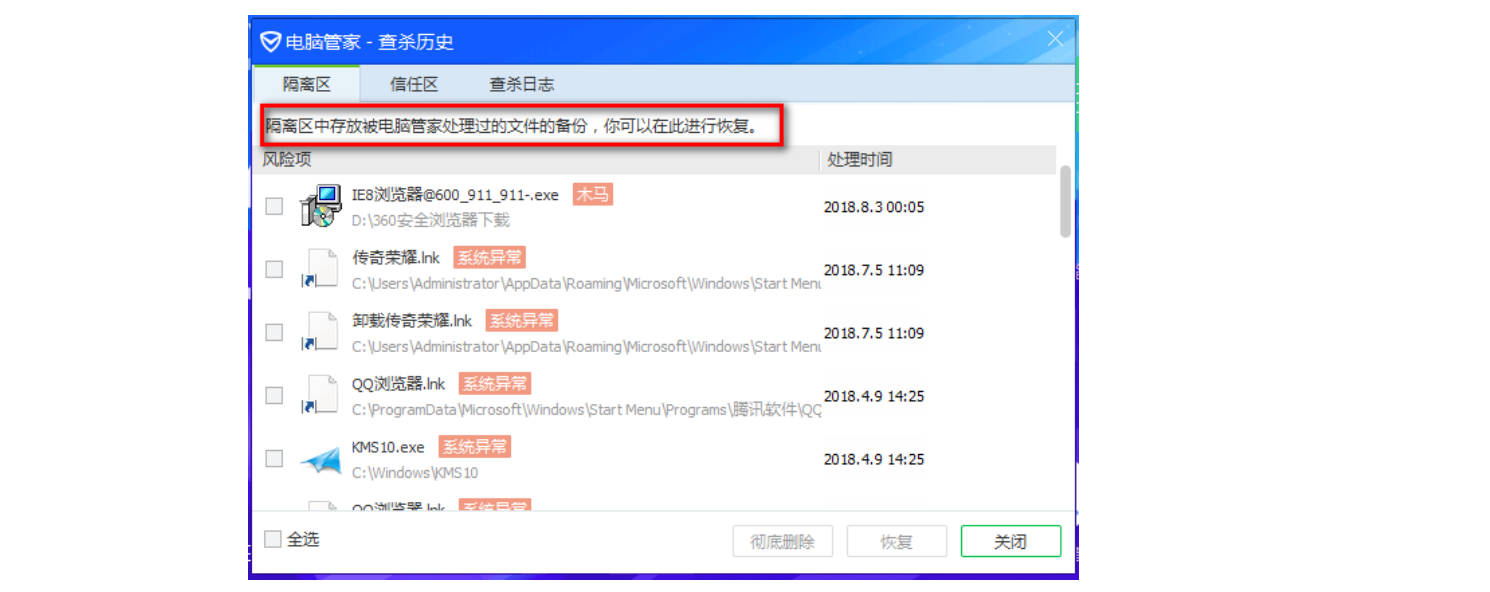Click the shortcut icon of QQ浏览器.lnk with 腾讯软件 path
The width and height of the screenshot is (1490, 592).
point(321,395)
